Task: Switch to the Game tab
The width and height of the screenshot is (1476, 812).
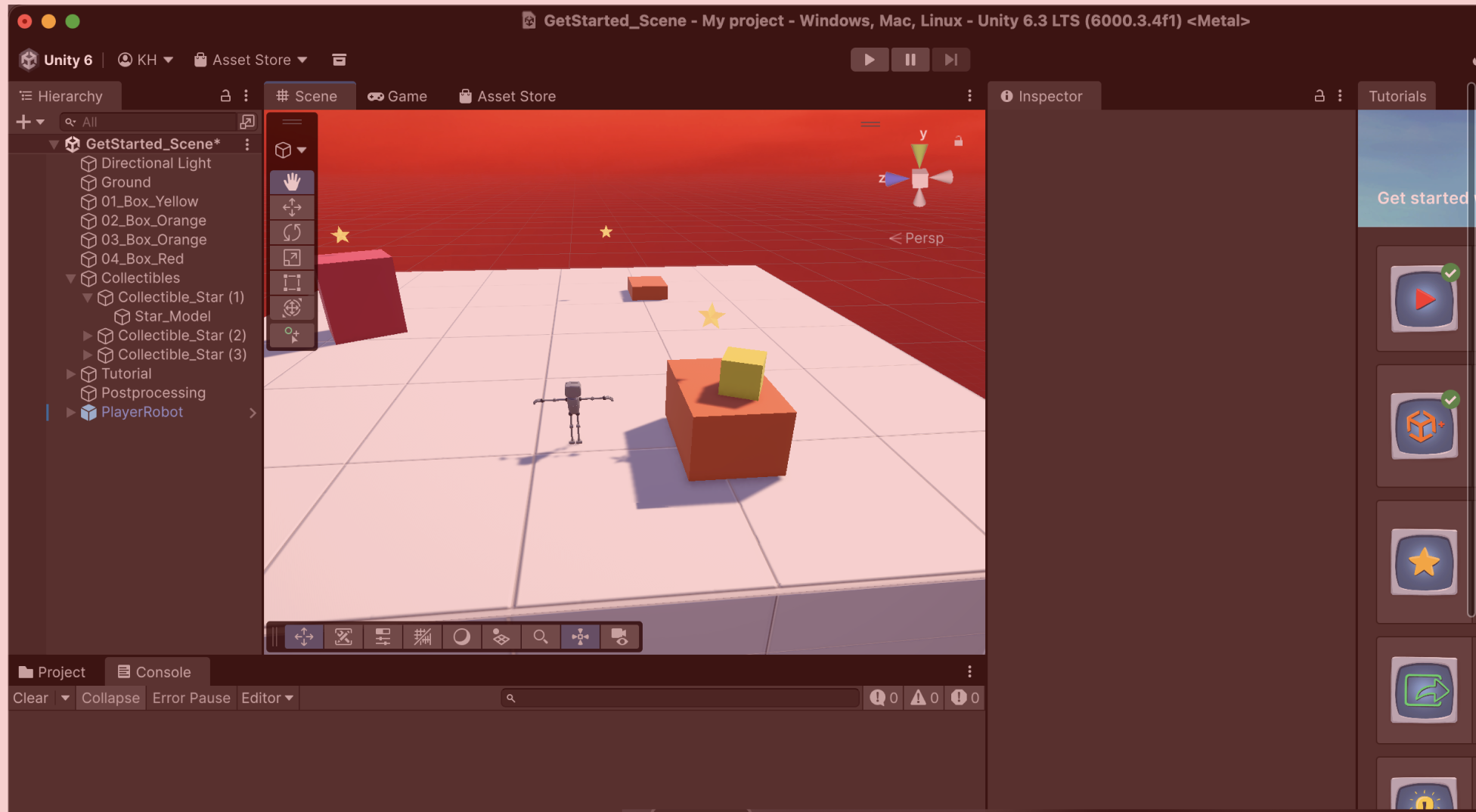Action: [x=398, y=96]
